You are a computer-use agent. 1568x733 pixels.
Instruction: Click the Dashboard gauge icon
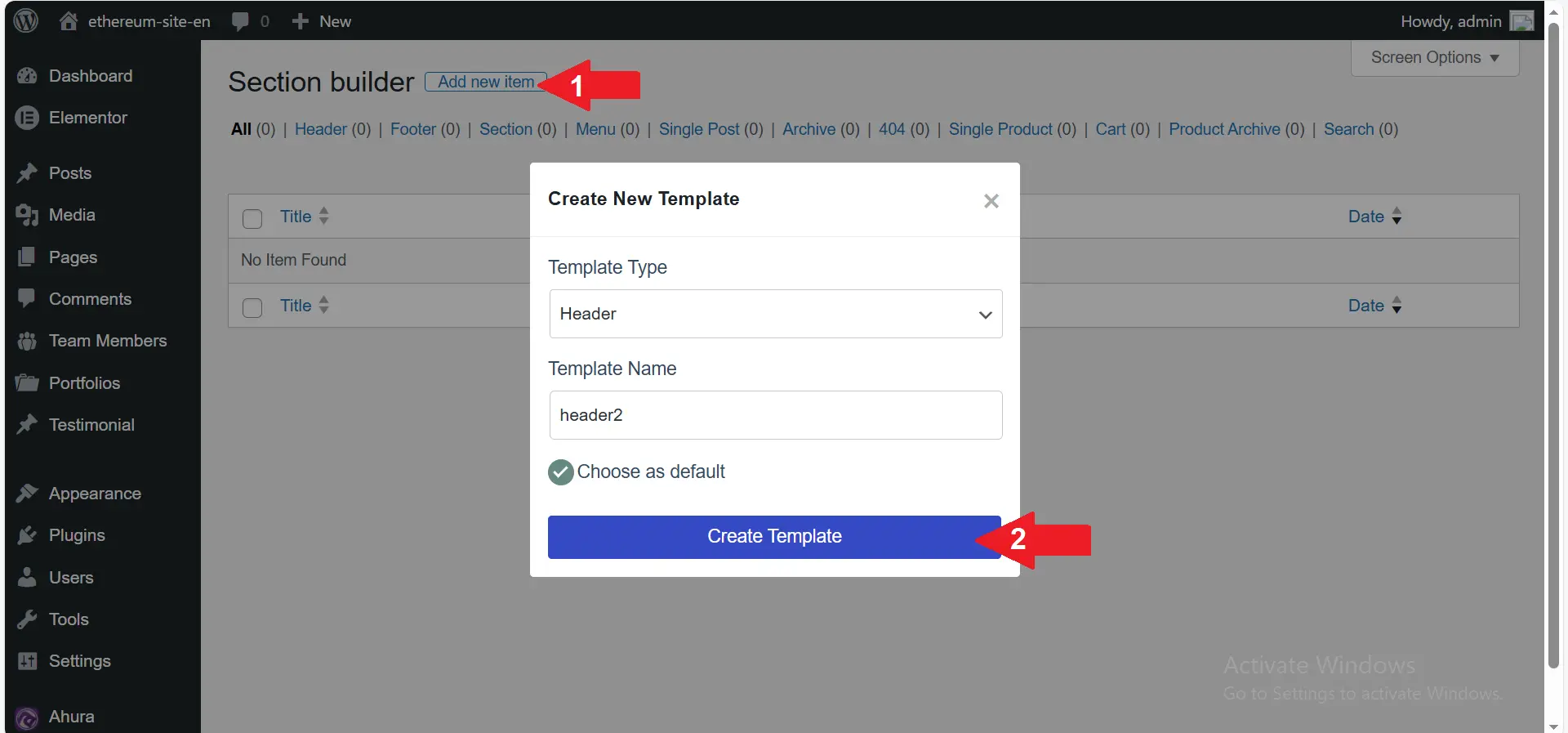pos(27,76)
